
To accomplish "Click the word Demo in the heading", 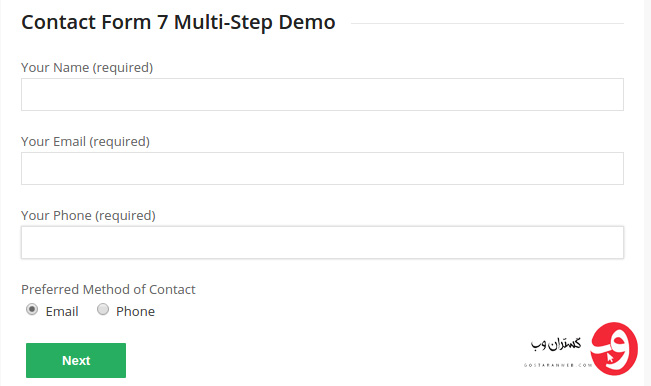I will (x=307, y=22).
